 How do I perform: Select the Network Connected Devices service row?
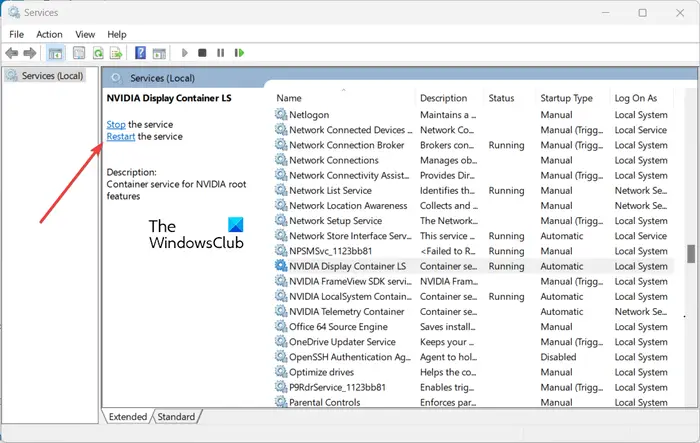[473, 130]
